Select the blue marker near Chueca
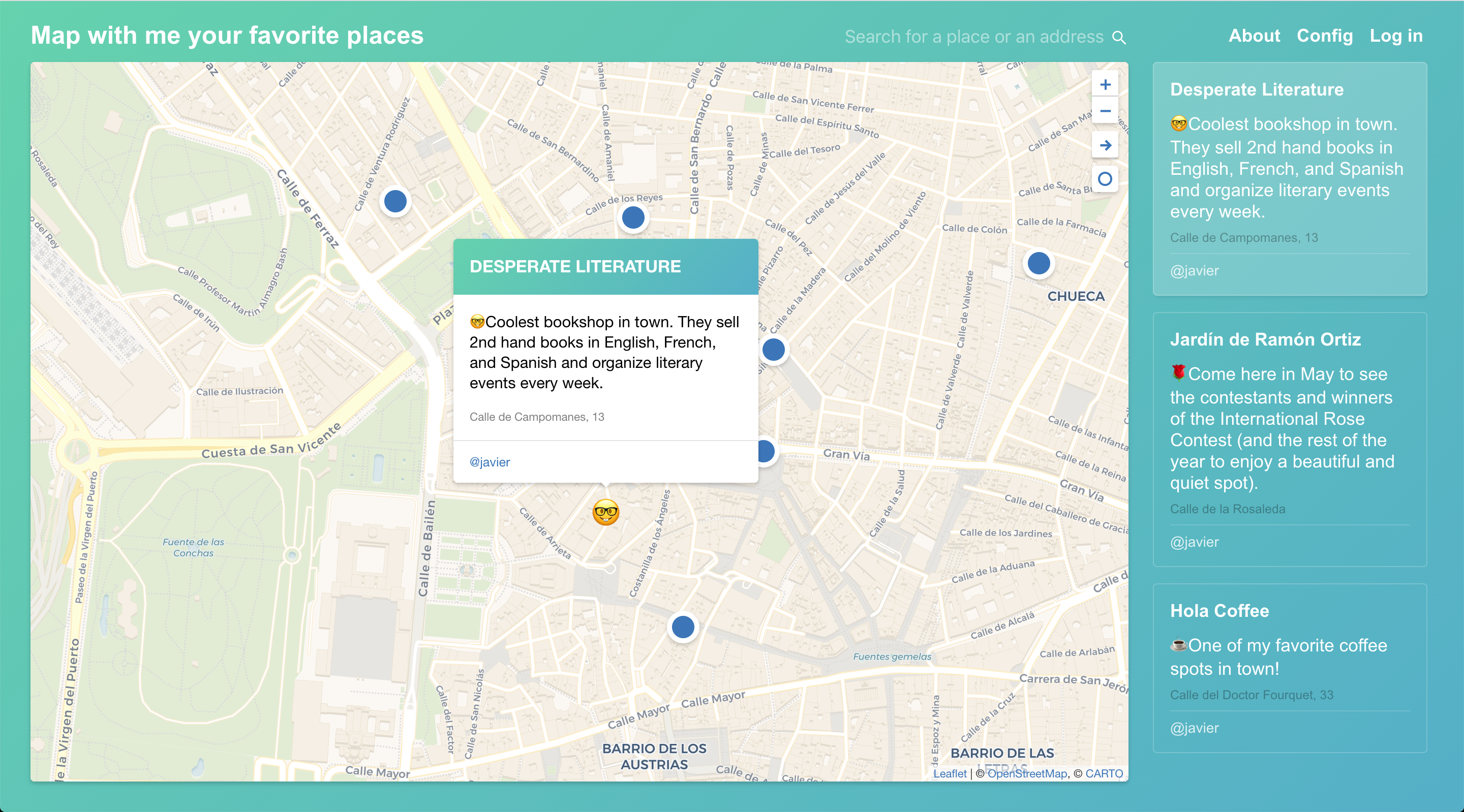Image resolution: width=1464 pixels, height=812 pixels. (1039, 263)
